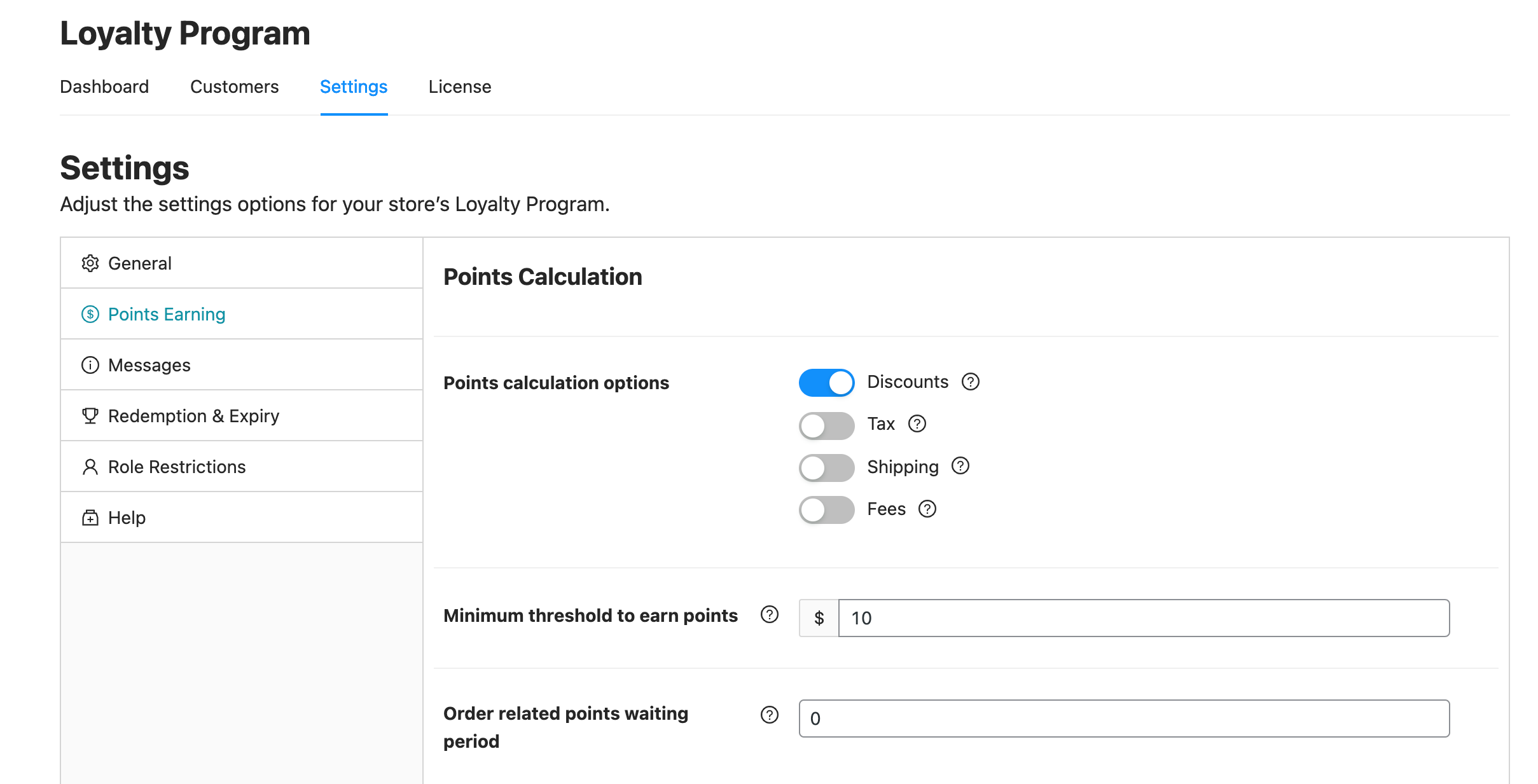The image size is (1538, 784).
Task: Click the waiting period help icon
Action: [x=769, y=715]
